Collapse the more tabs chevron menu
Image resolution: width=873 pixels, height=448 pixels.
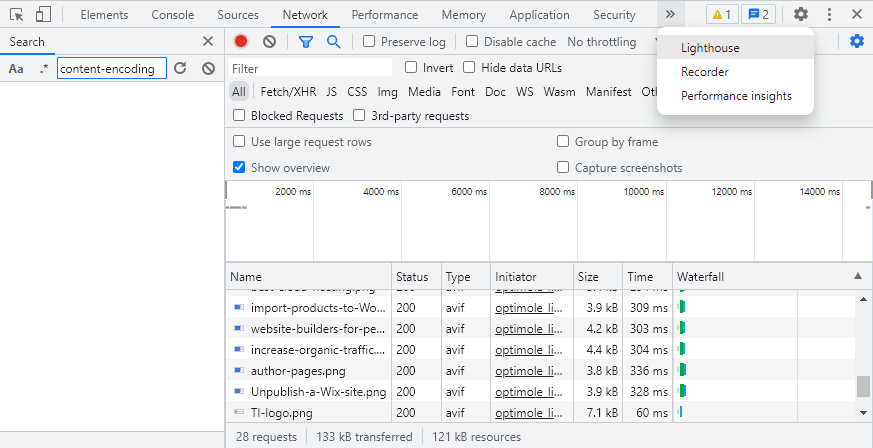tap(670, 14)
